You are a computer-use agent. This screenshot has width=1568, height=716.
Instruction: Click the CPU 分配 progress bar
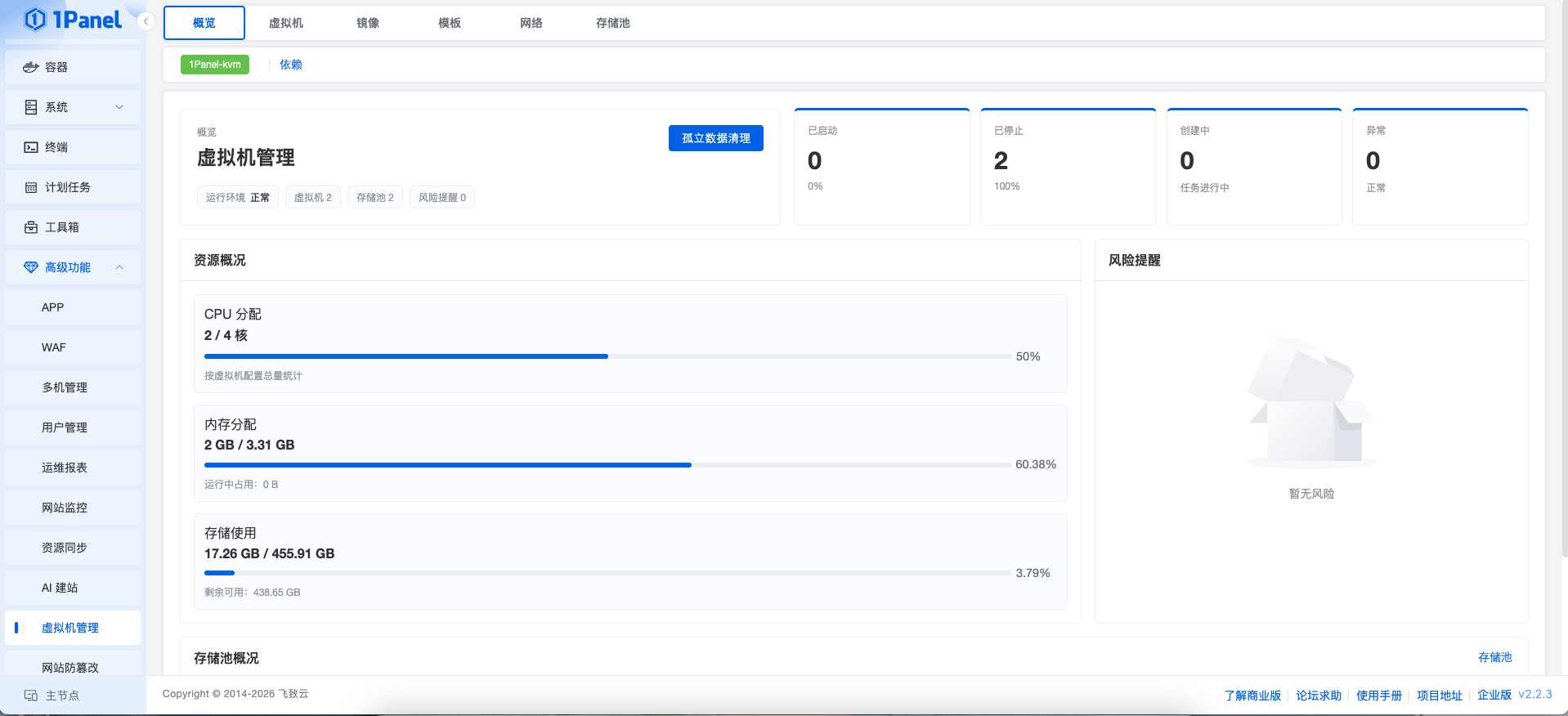607,356
